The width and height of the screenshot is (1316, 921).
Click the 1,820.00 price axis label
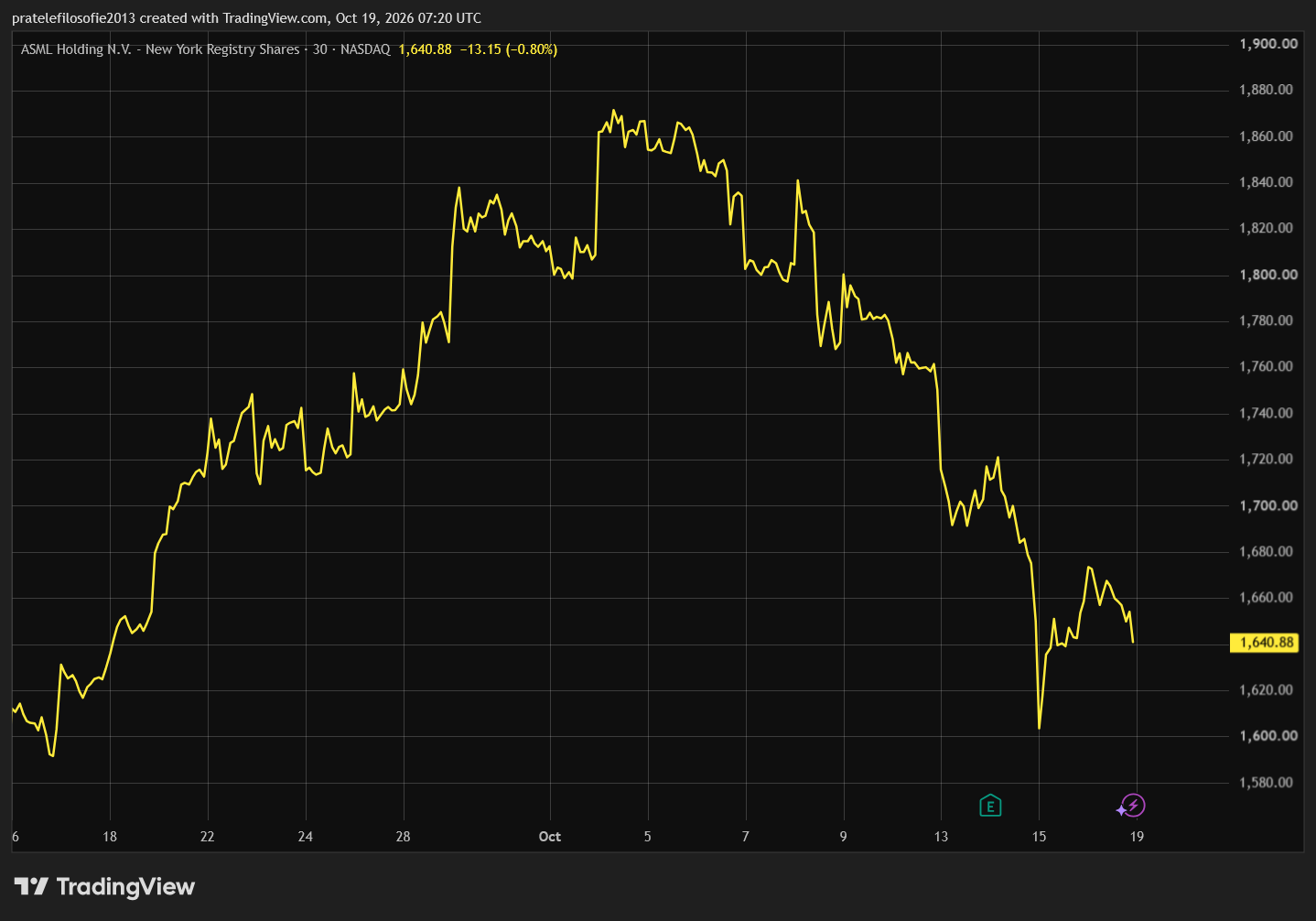(x=1266, y=228)
